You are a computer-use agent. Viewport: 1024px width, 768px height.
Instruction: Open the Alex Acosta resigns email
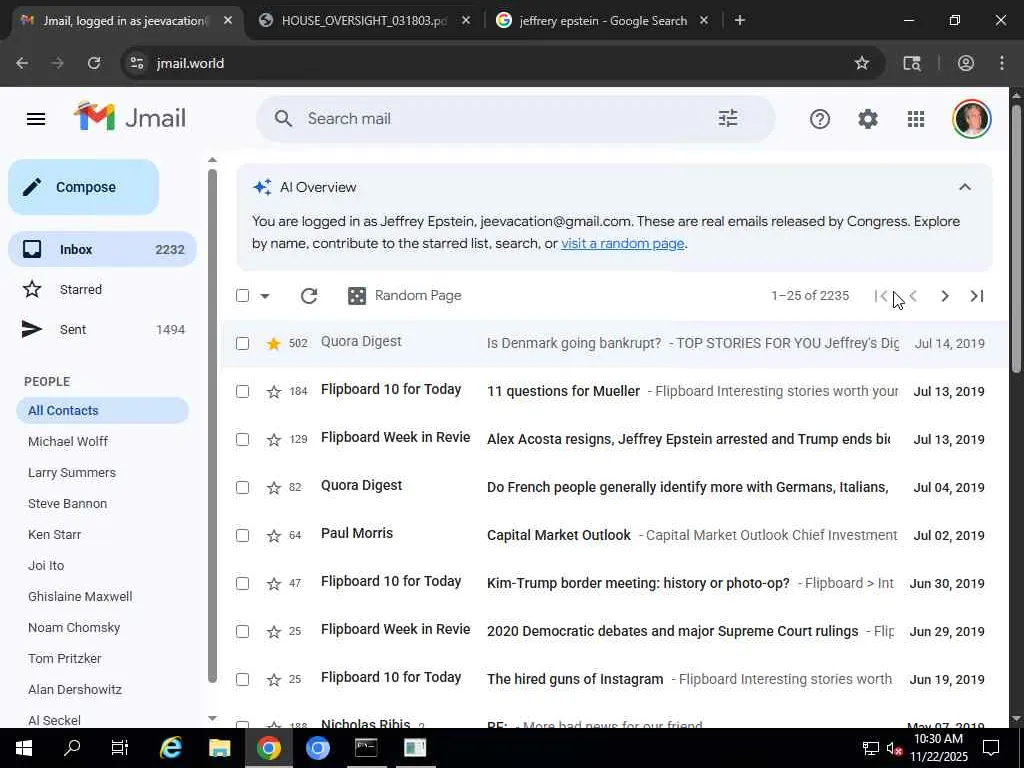615,440
